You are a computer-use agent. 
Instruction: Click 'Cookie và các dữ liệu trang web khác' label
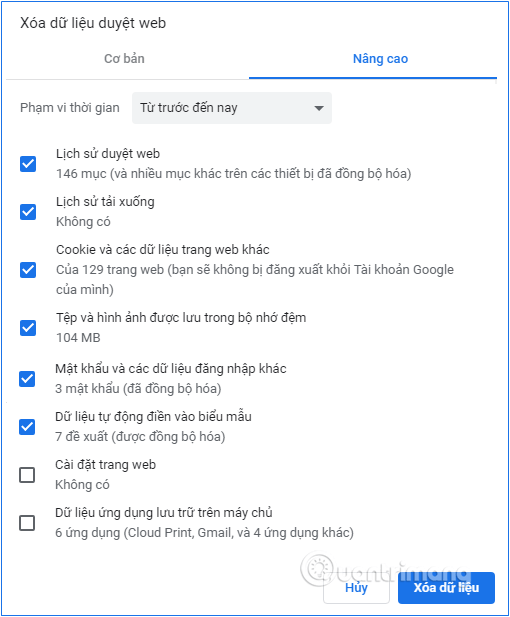pos(163,249)
